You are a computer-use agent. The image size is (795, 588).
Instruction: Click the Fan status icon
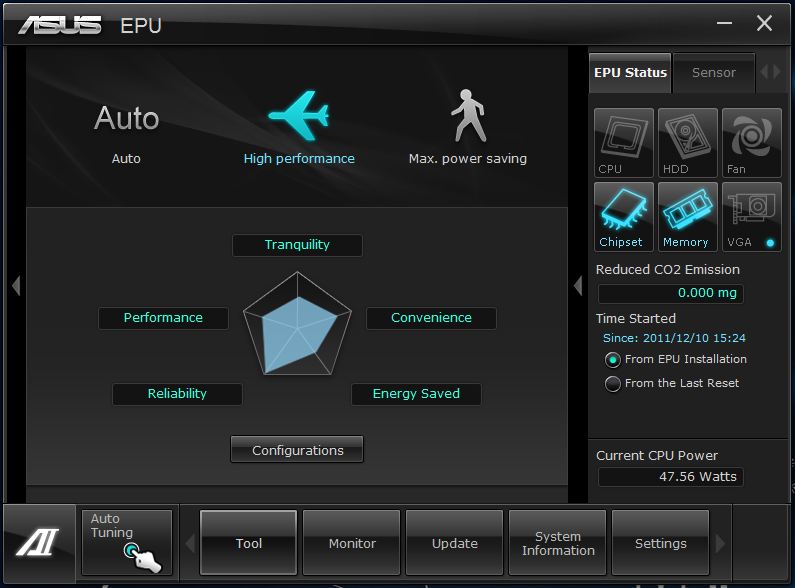pos(751,142)
